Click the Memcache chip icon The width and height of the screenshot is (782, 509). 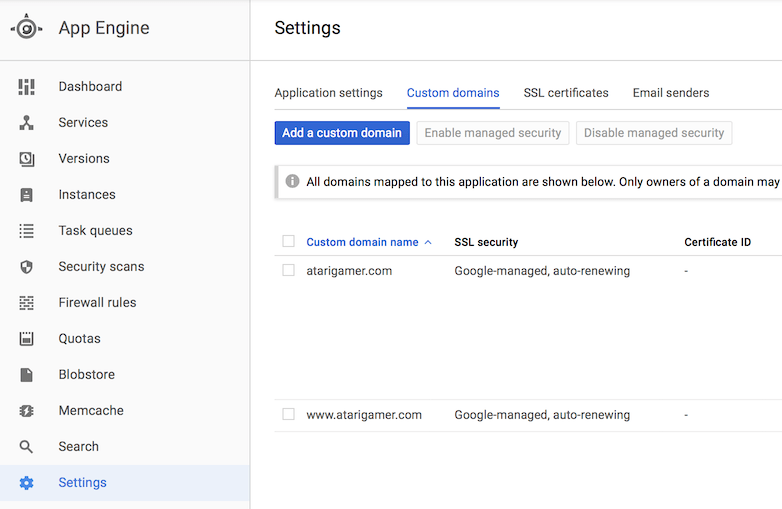(26, 411)
